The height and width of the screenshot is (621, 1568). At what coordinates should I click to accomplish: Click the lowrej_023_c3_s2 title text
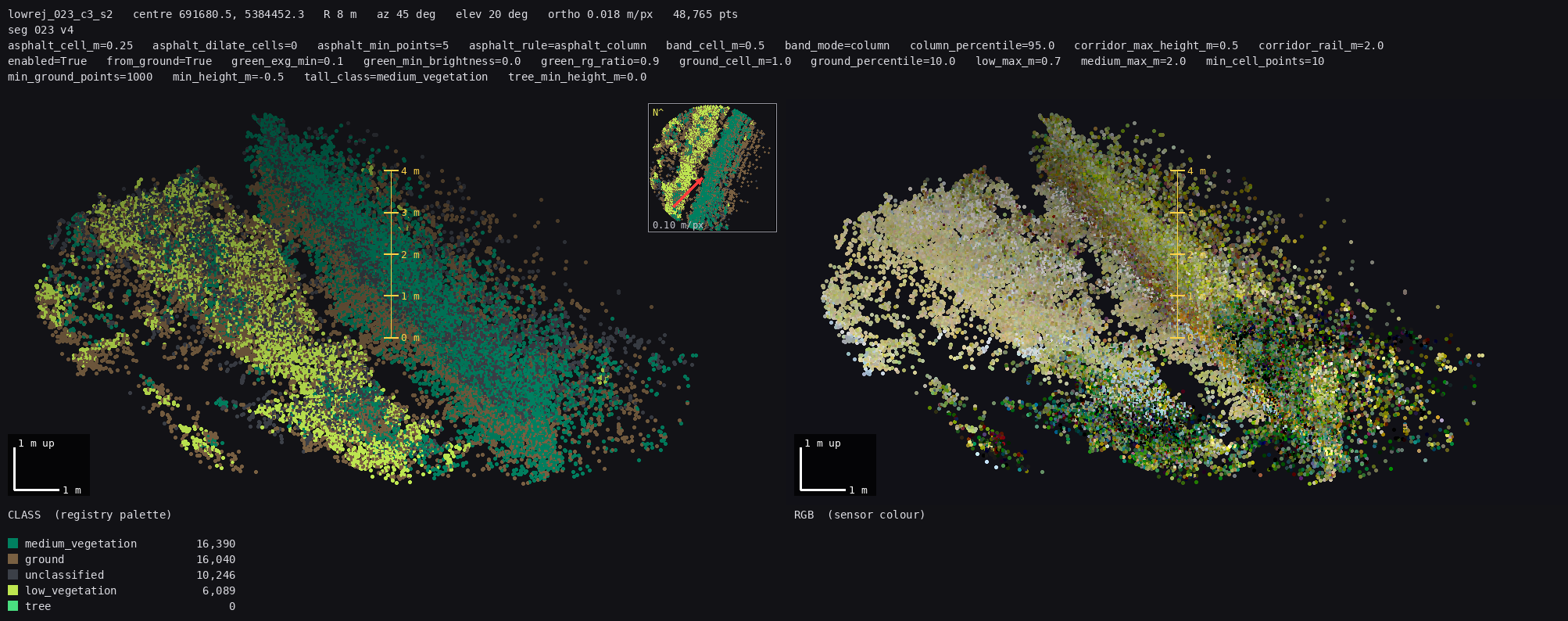point(60,14)
